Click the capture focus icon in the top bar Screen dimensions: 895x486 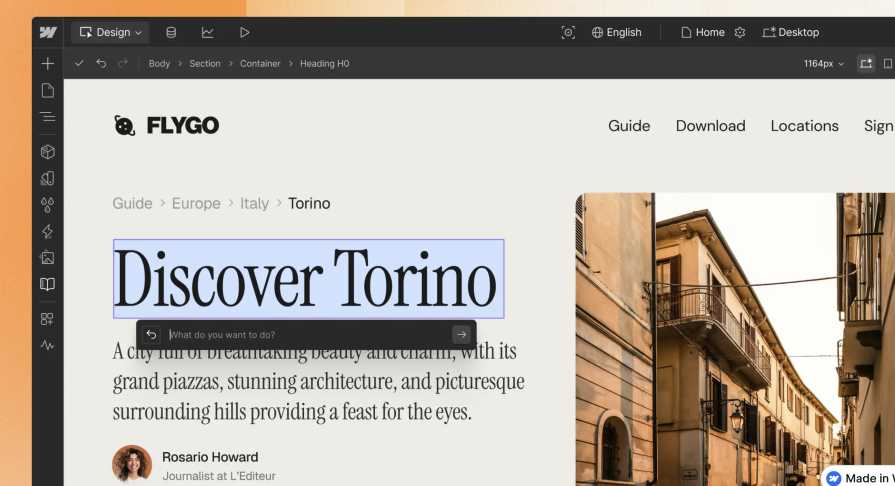click(x=568, y=33)
